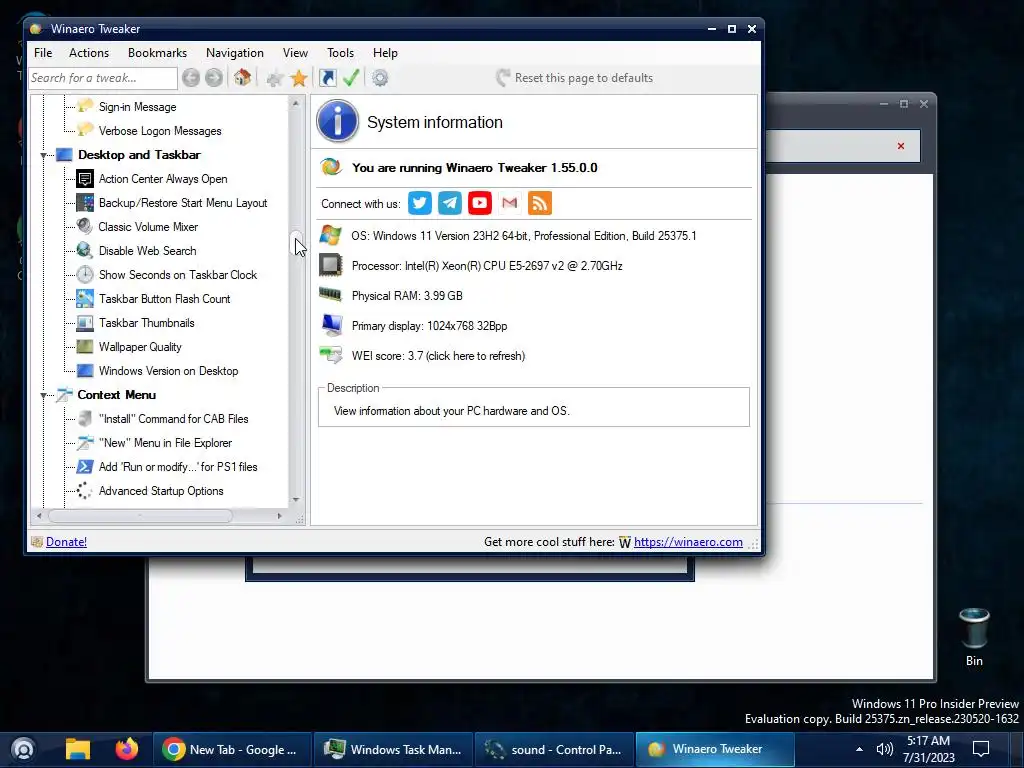1024x768 pixels.
Task: Select Verbose Logon Messages tree item
Action: click(160, 131)
